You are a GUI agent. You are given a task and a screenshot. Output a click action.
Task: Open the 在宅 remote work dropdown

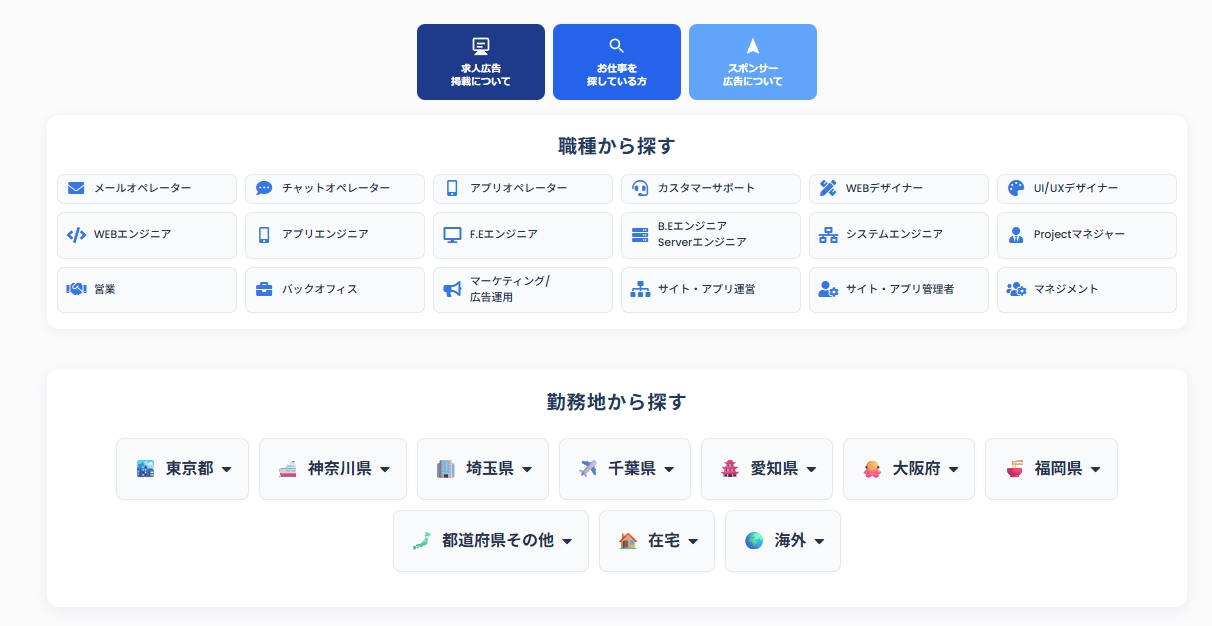pyautogui.click(x=657, y=540)
